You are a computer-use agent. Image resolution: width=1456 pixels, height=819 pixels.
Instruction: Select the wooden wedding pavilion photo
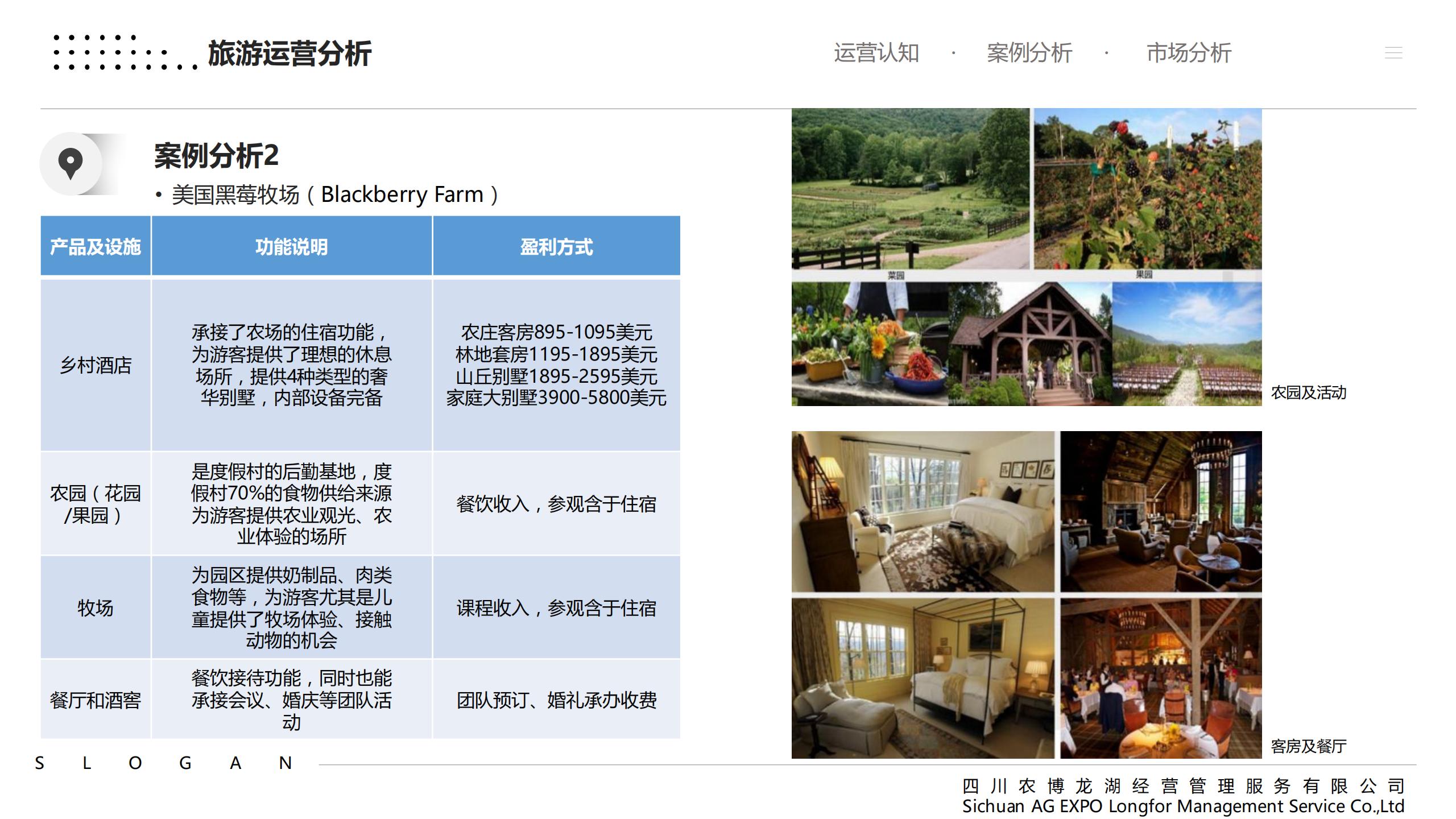1029,344
